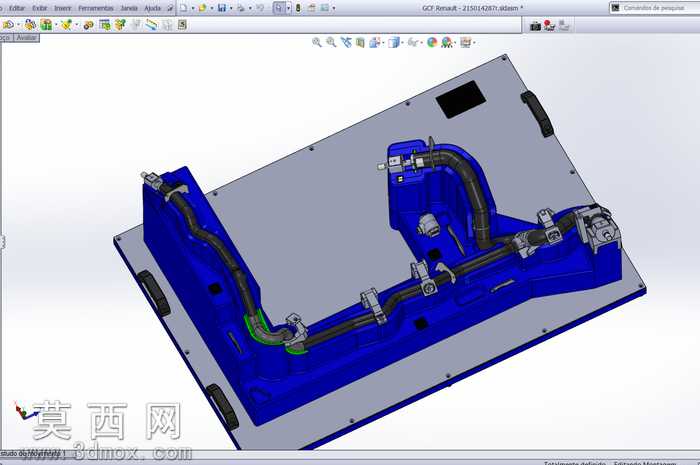This screenshot has height=465, width=700.
Task: Expand the New document dropdown arrow
Action: pos(193,8)
